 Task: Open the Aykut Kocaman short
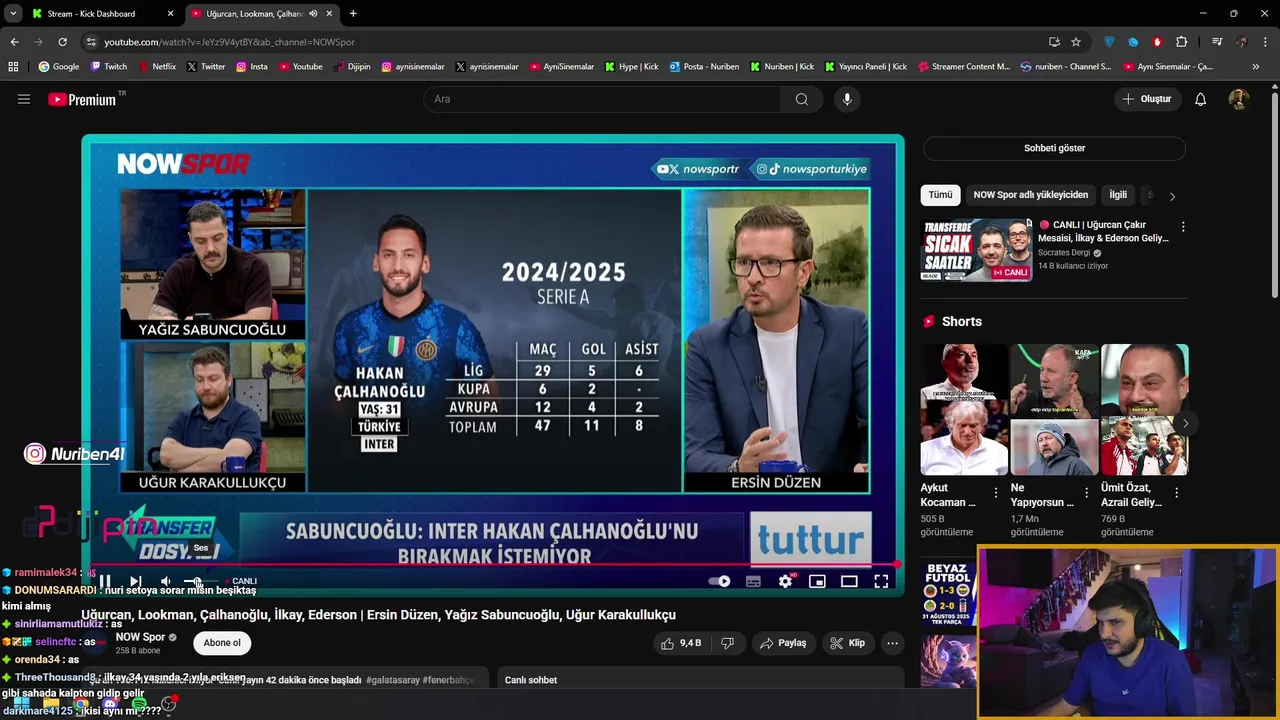pyautogui.click(x=964, y=410)
